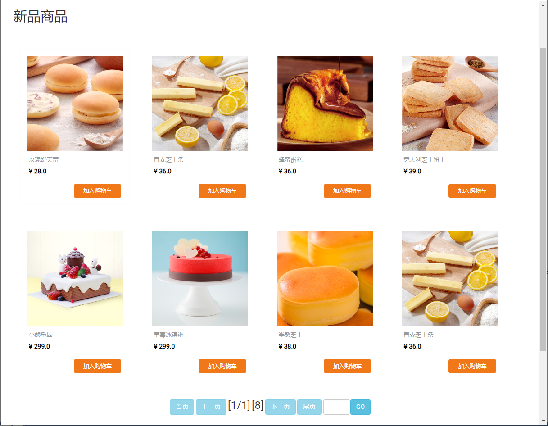Add the ¥38 cheesecake to cart
548x426 pixels.
347,366
